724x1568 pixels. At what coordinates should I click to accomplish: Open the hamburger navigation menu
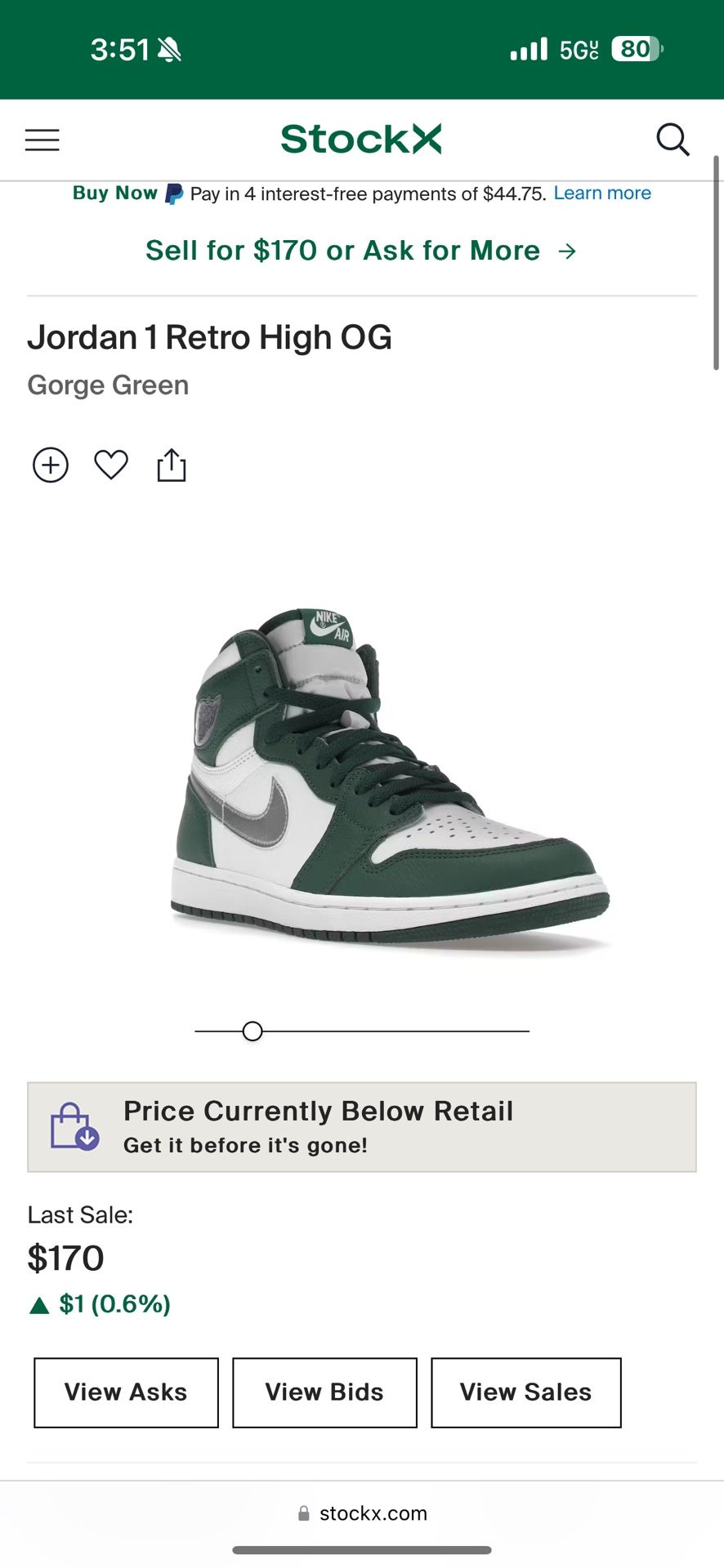(42, 140)
